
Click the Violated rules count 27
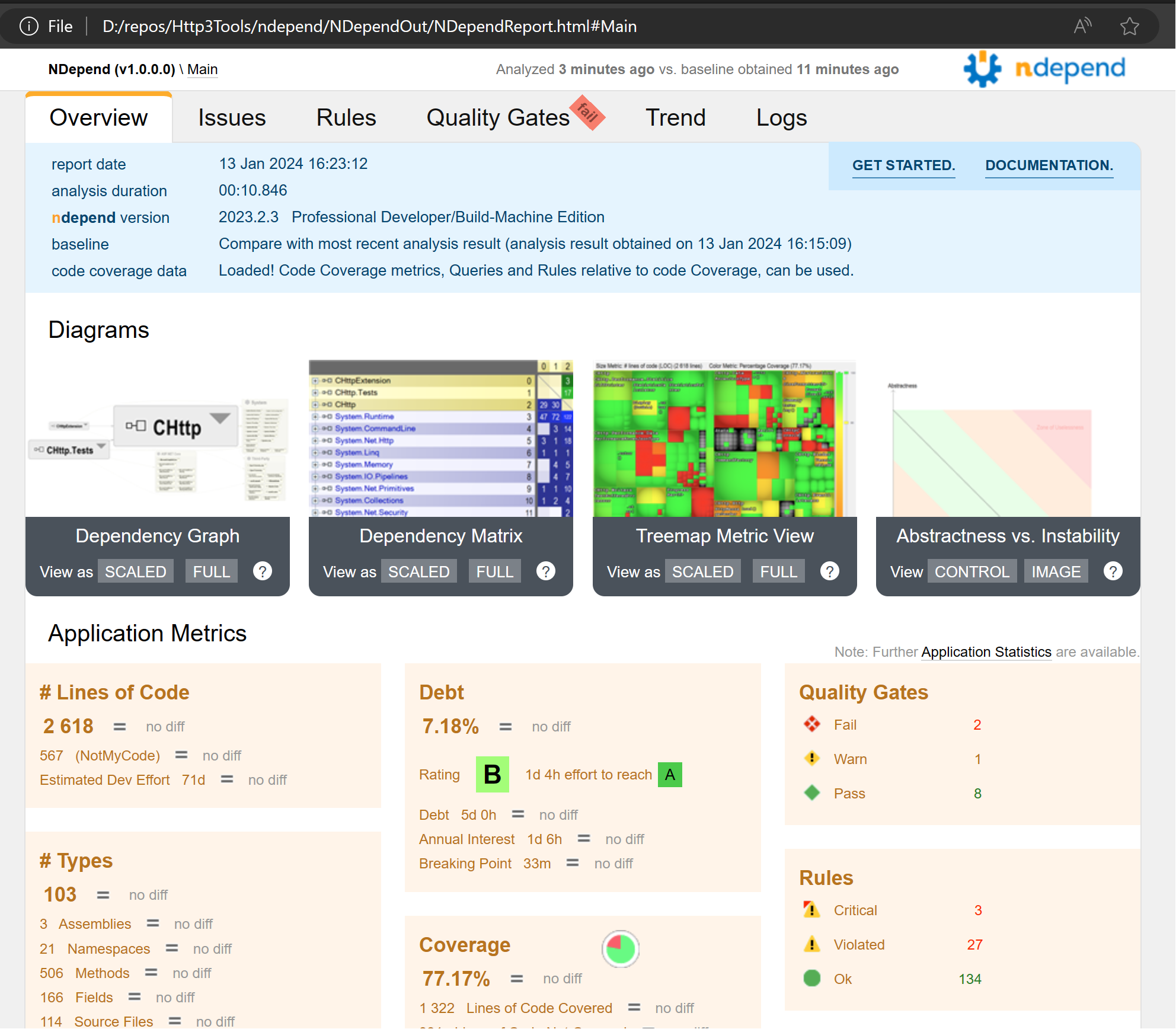click(974, 945)
